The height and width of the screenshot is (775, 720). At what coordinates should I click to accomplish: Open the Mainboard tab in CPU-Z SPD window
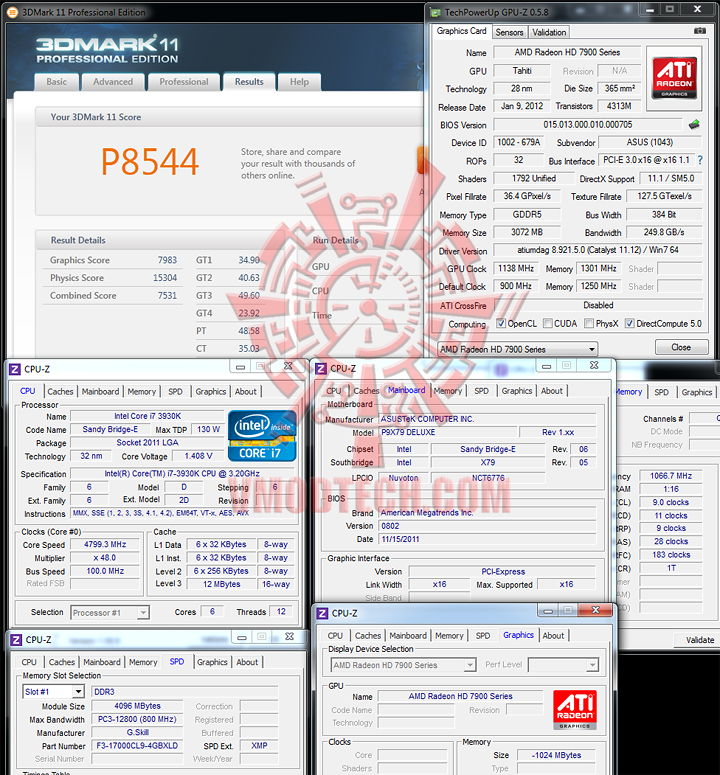(x=102, y=662)
